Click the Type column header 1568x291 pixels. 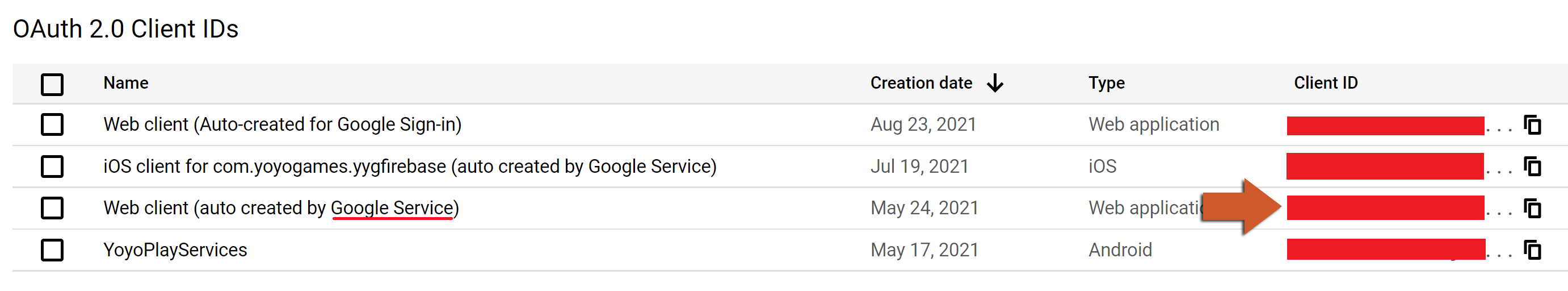tap(1106, 83)
